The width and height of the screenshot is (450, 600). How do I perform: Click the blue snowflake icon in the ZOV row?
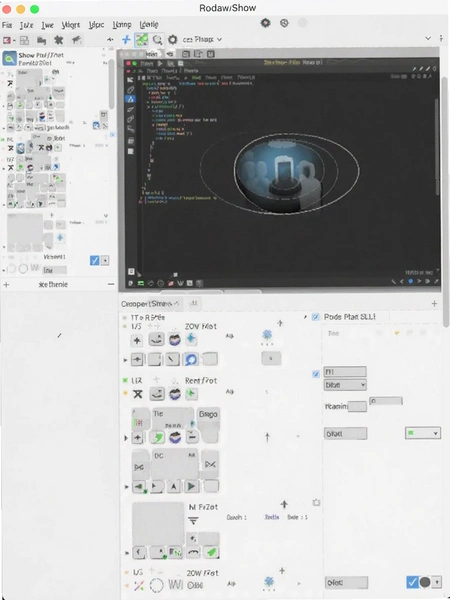click(x=267, y=335)
